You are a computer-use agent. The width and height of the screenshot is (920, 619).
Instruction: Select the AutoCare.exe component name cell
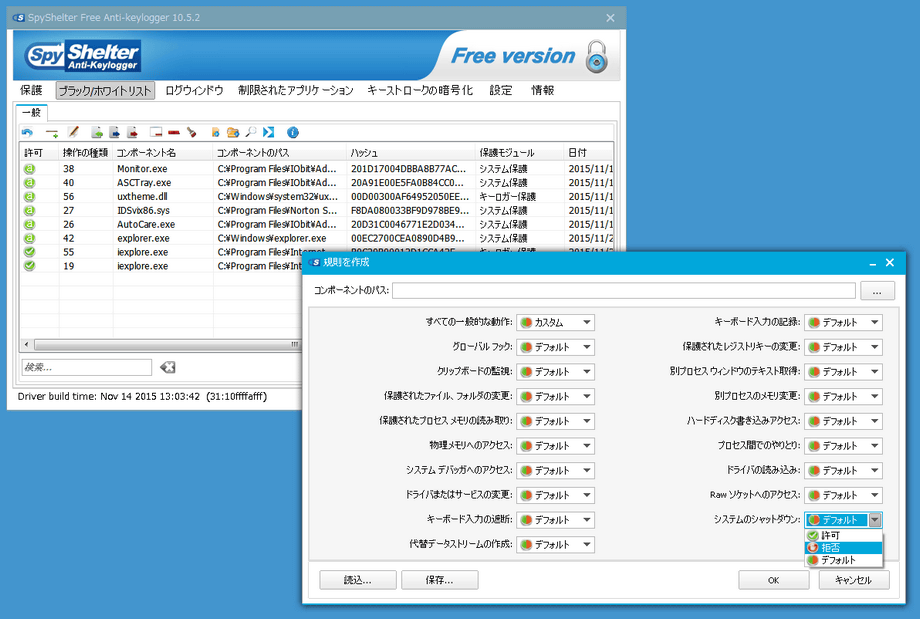146,225
